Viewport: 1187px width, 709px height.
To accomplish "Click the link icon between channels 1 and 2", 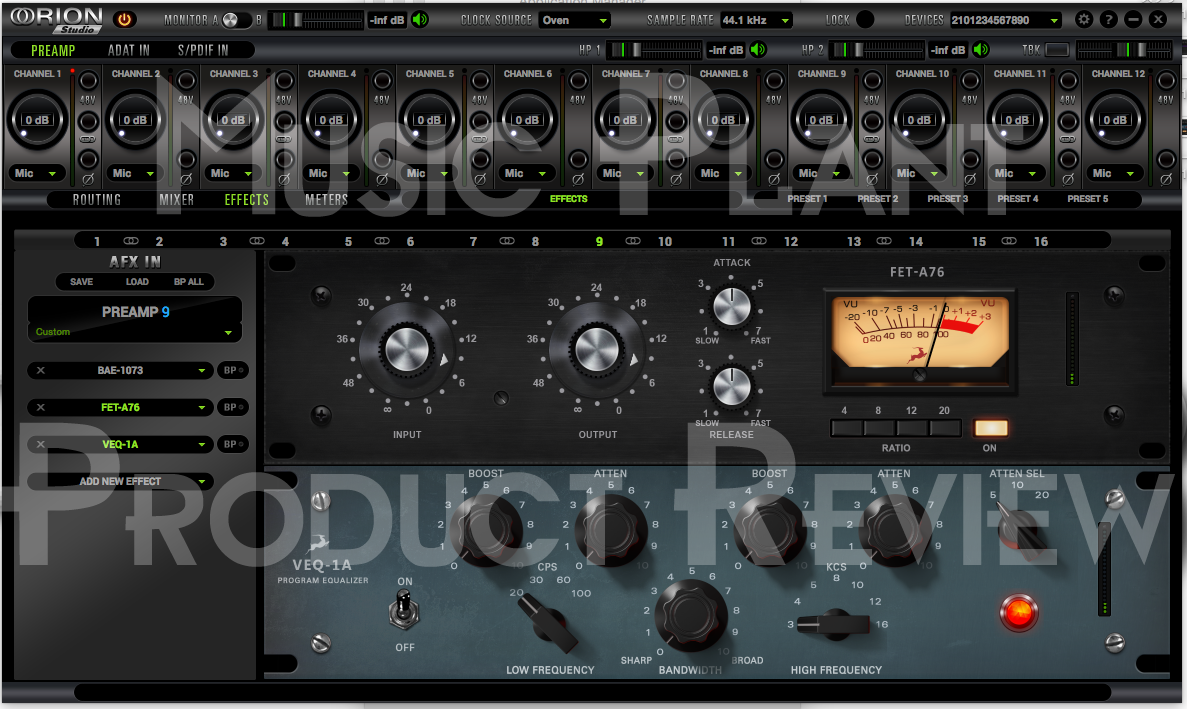I will 131,241.
